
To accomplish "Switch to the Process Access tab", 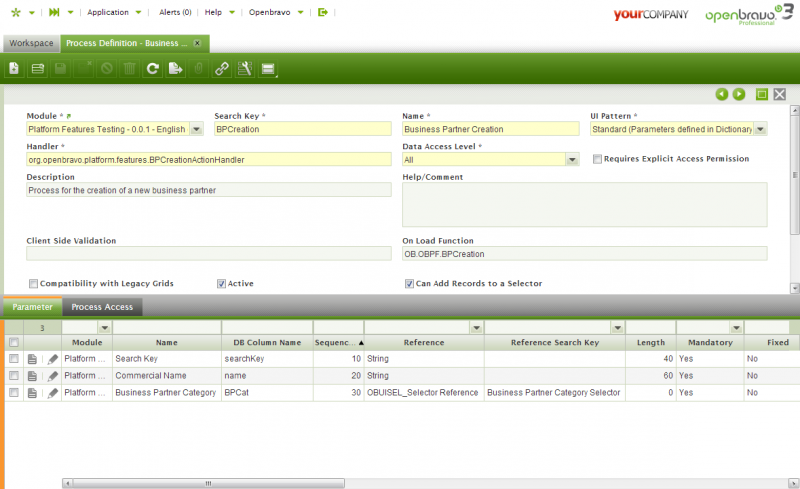I will (100, 307).
